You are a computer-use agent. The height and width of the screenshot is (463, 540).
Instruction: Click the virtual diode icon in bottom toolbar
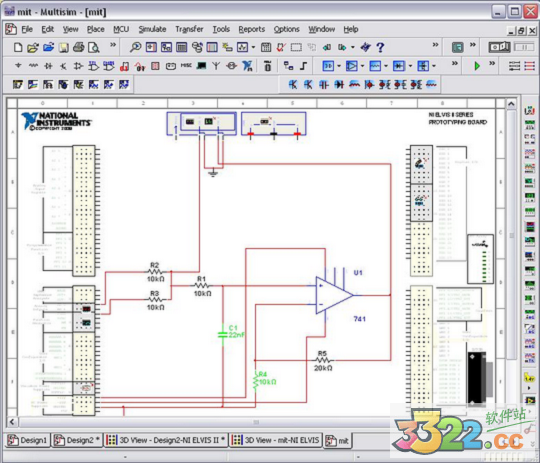tap(339, 84)
